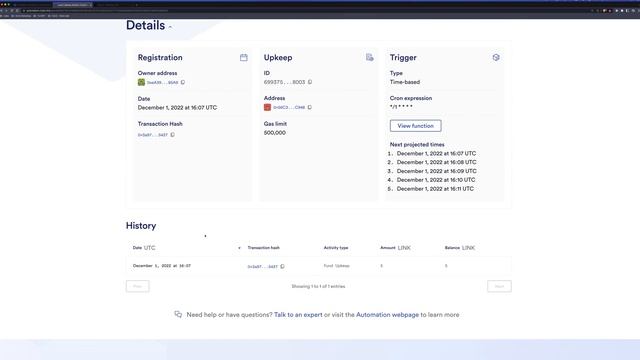Click the Activity type column header
640x360 pixels.
(336, 248)
